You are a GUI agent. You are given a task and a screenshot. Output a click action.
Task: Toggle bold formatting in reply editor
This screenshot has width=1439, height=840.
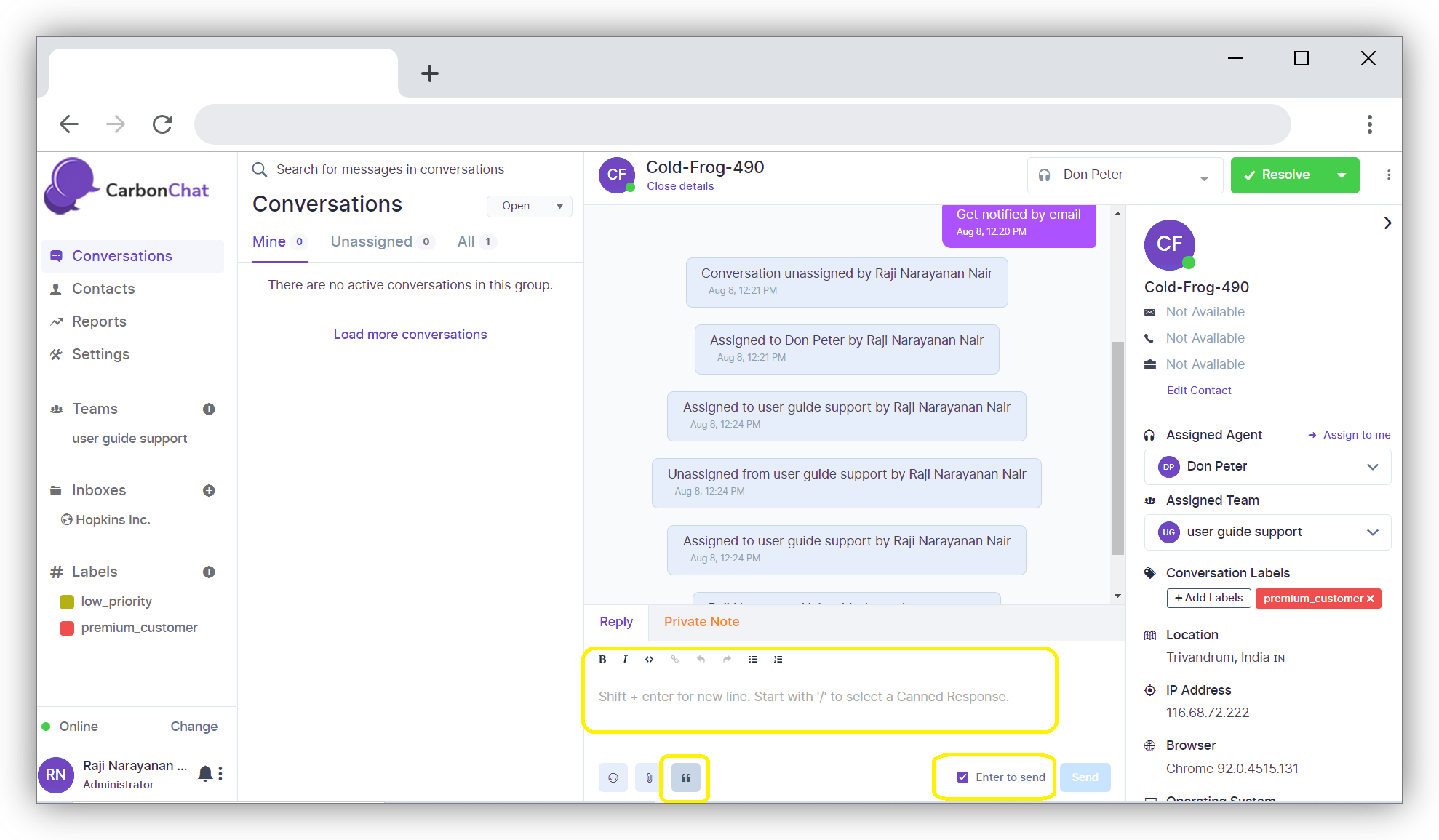(602, 660)
